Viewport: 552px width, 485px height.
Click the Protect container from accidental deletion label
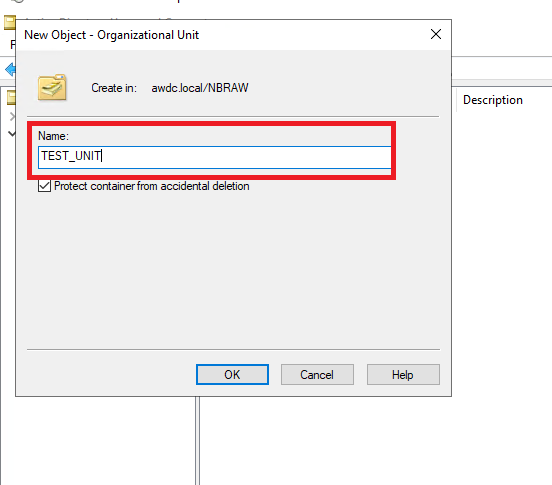point(152,186)
